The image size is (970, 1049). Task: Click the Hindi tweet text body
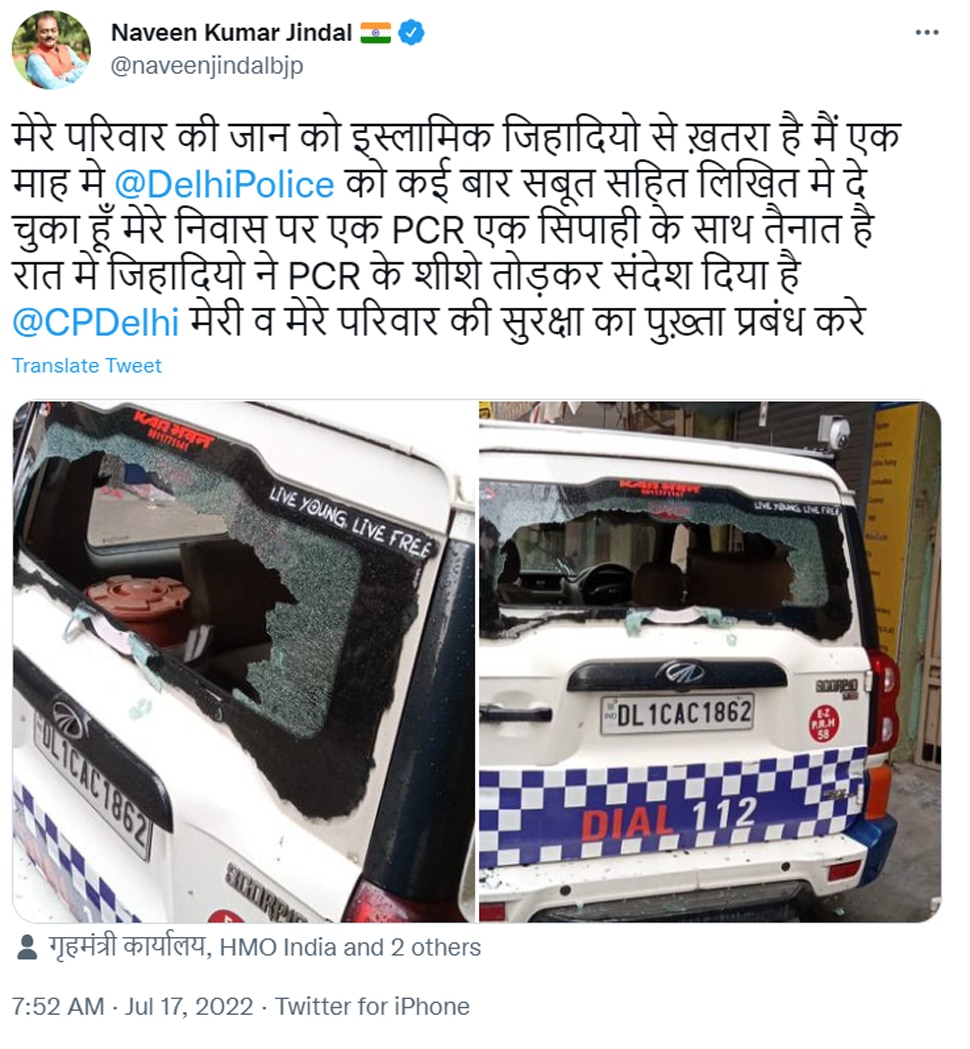click(x=456, y=229)
